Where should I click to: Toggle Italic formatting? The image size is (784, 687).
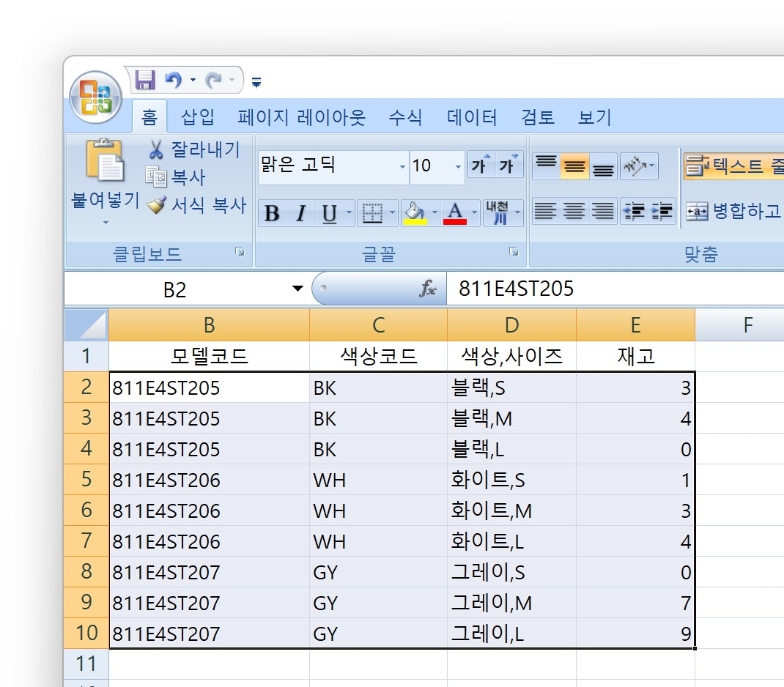[300, 213]
